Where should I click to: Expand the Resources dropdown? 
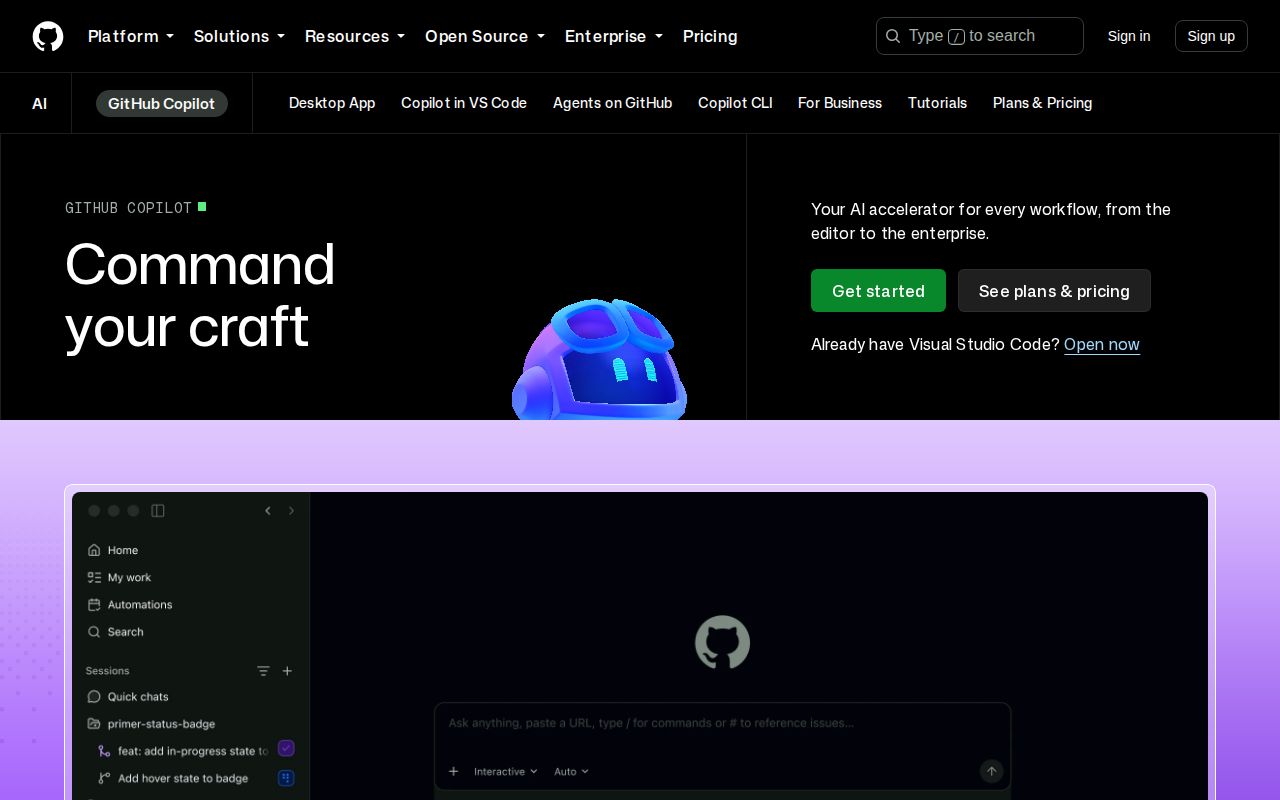[x=355, y=36]
